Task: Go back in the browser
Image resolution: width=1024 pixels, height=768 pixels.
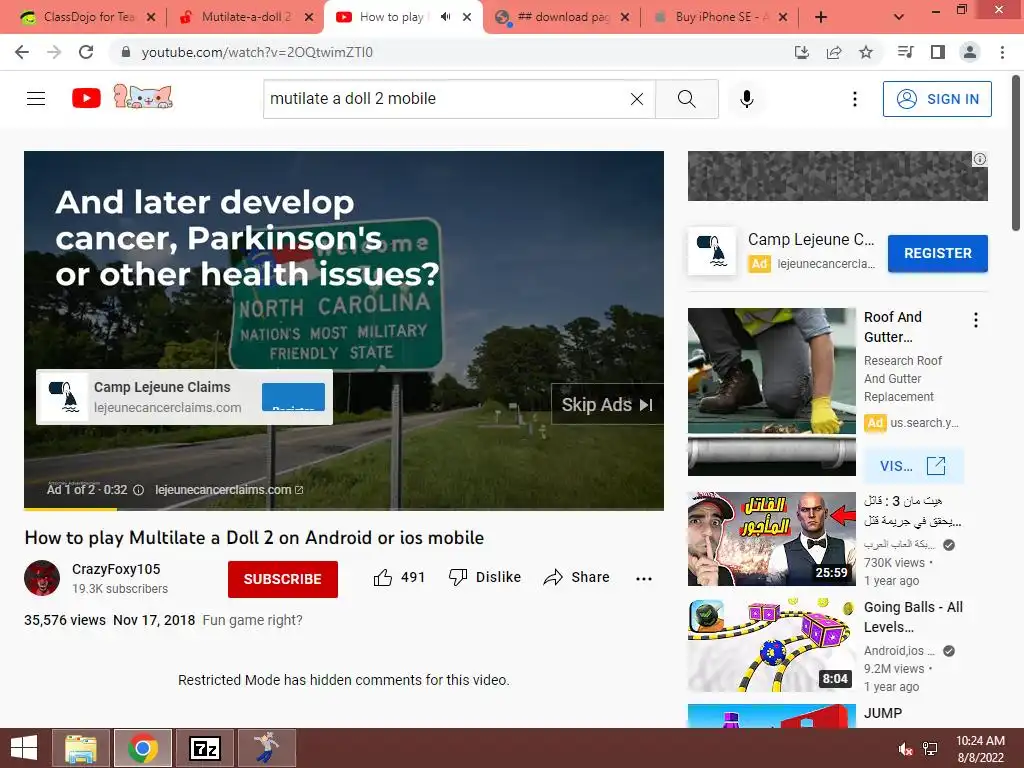Action: click(x=22, y=52)
